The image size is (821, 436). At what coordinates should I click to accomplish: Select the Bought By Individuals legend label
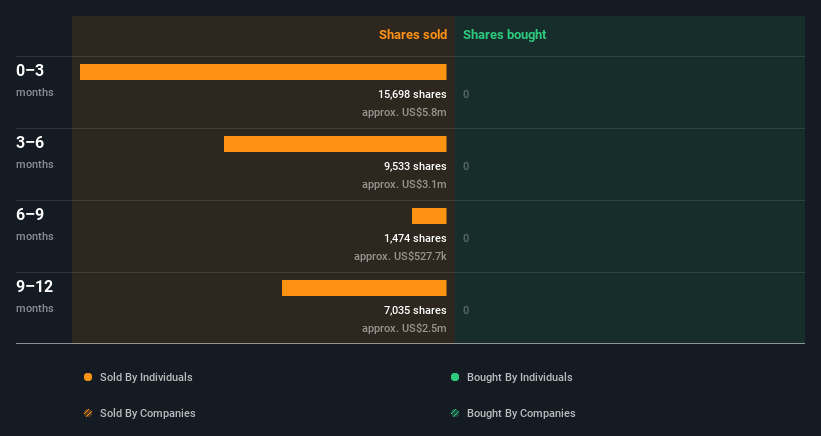[x=519, y=377]
